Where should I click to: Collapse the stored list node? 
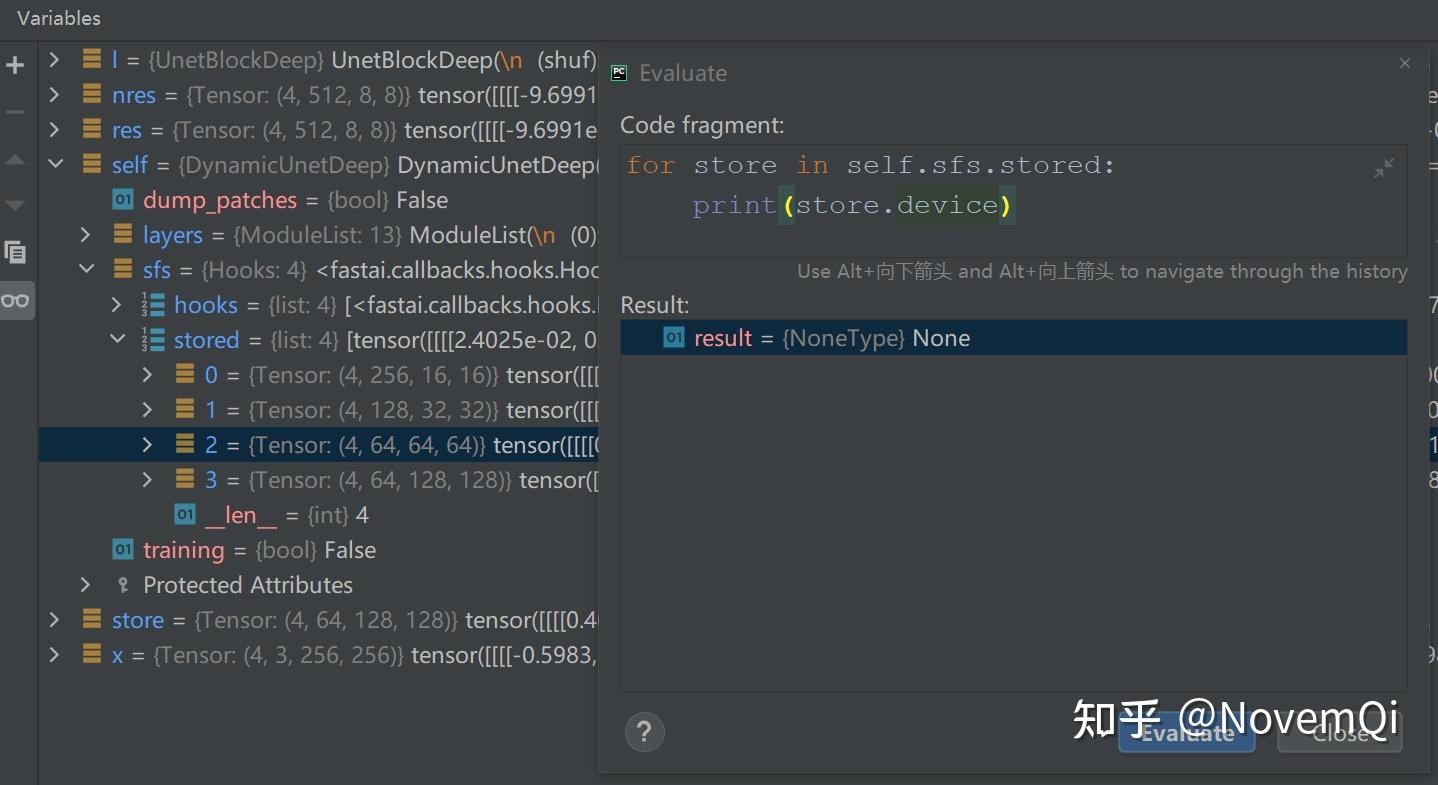point(117,339)
